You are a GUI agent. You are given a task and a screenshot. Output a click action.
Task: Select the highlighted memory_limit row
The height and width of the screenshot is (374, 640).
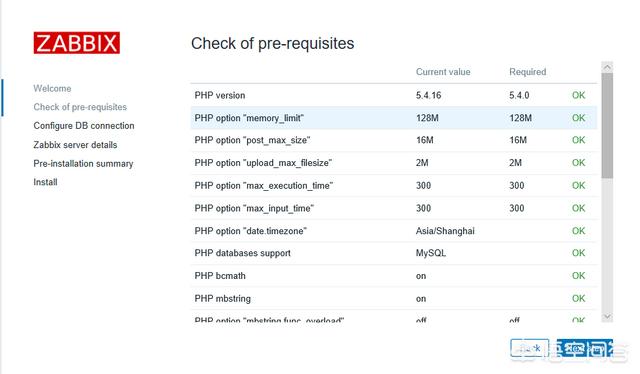point(393,118)
